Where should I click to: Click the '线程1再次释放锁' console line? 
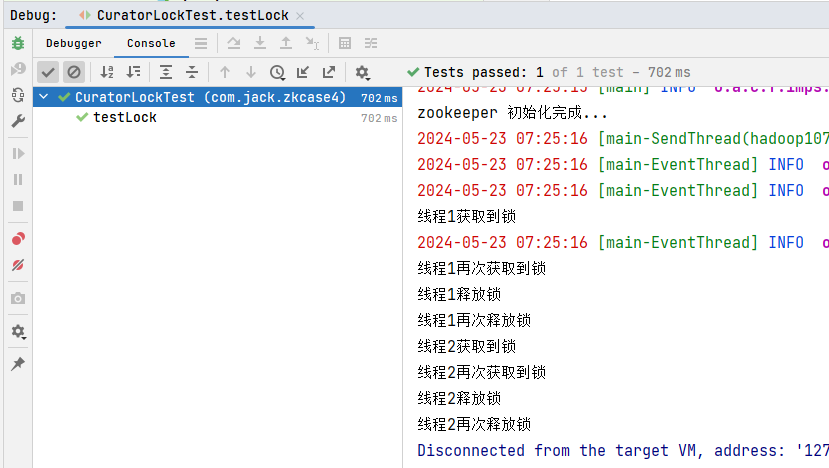(474, 320)
